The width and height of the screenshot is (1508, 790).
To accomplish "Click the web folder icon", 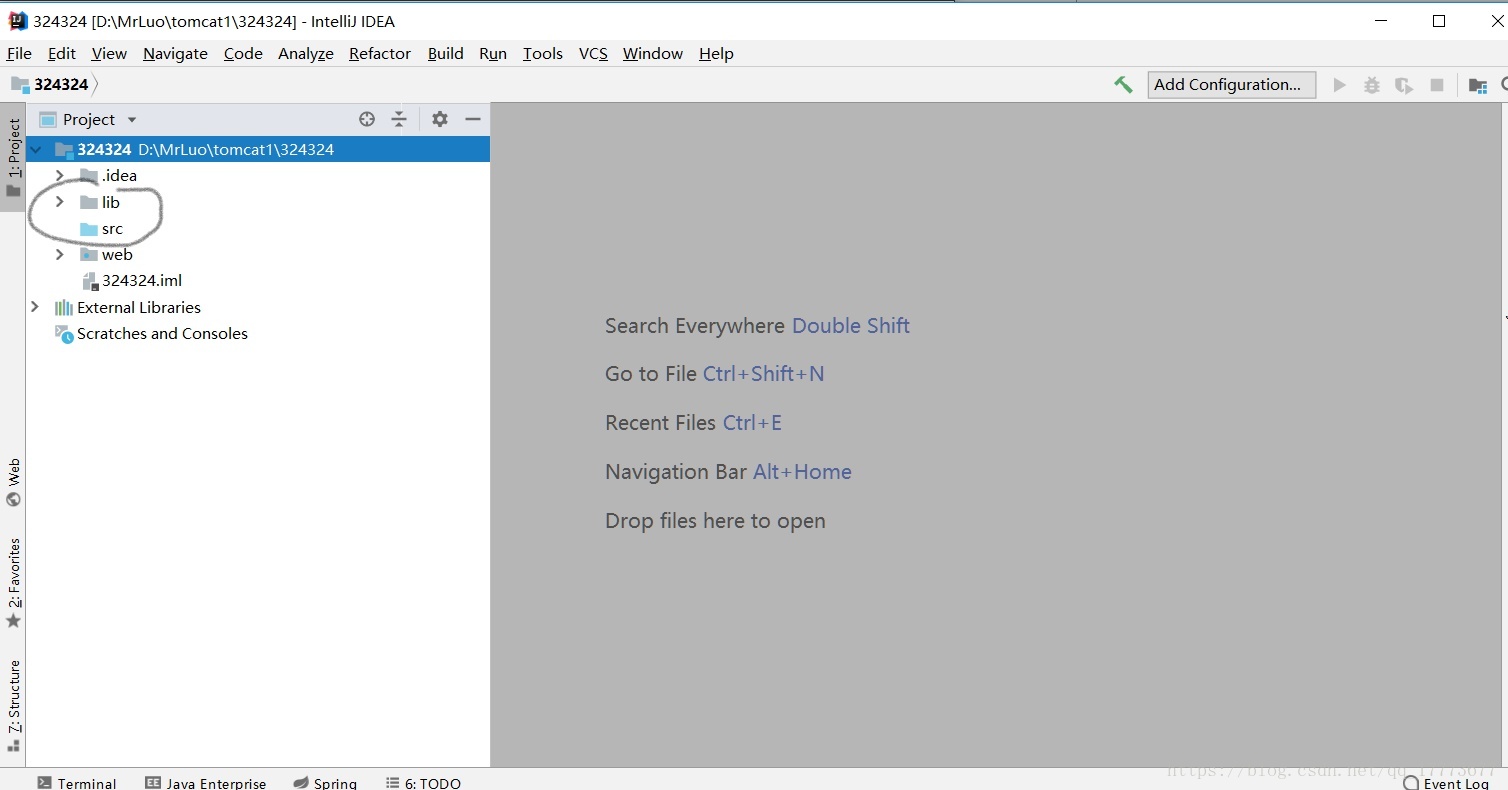I will (89, 255).
